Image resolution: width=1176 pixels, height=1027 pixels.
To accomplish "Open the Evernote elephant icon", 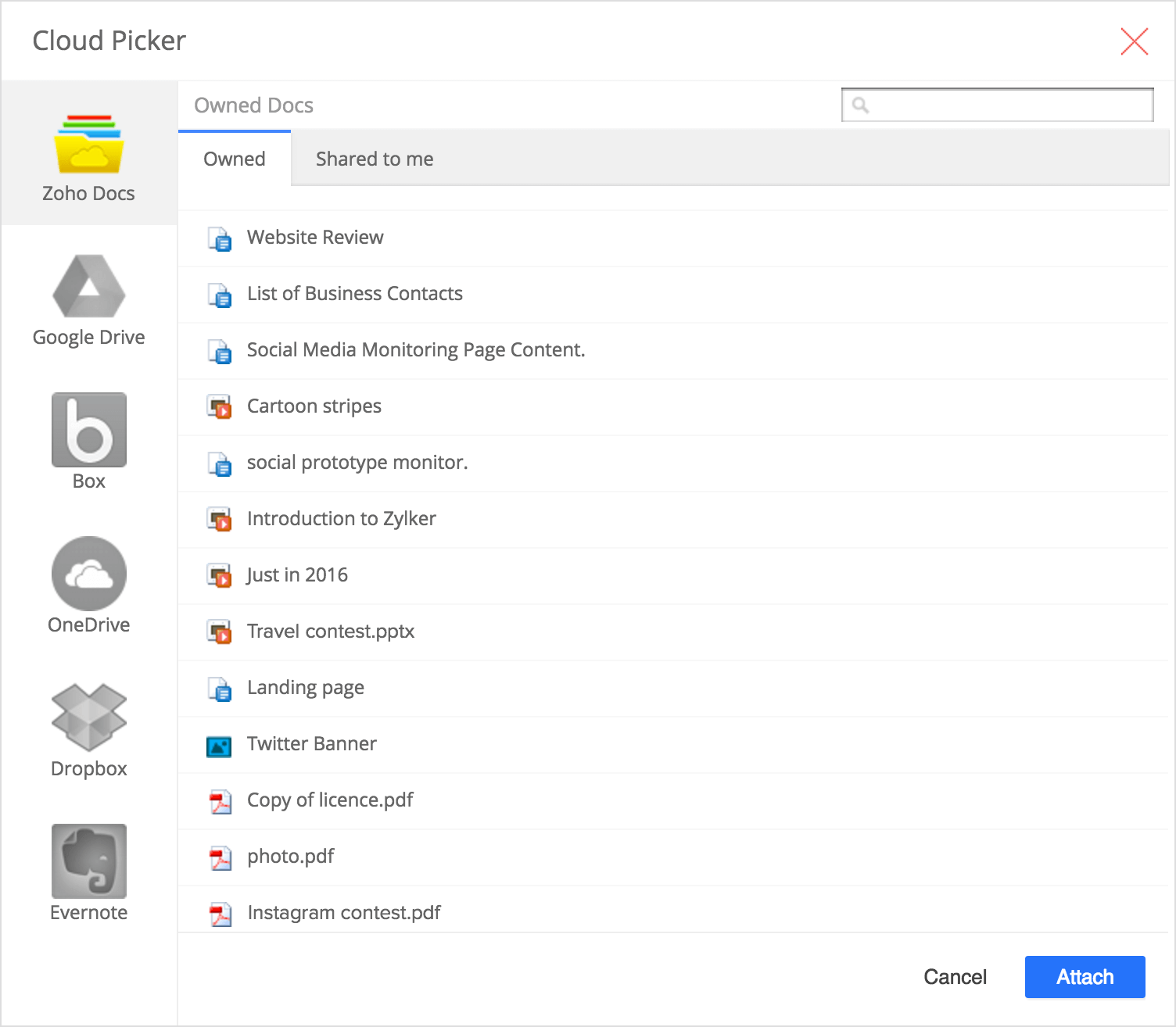I will (88, 861).
